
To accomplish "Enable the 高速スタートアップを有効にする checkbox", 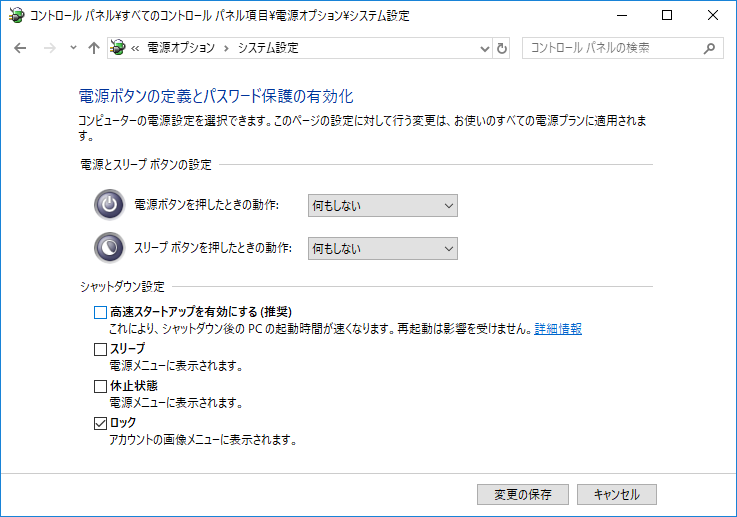I will [x=100, y=313].
